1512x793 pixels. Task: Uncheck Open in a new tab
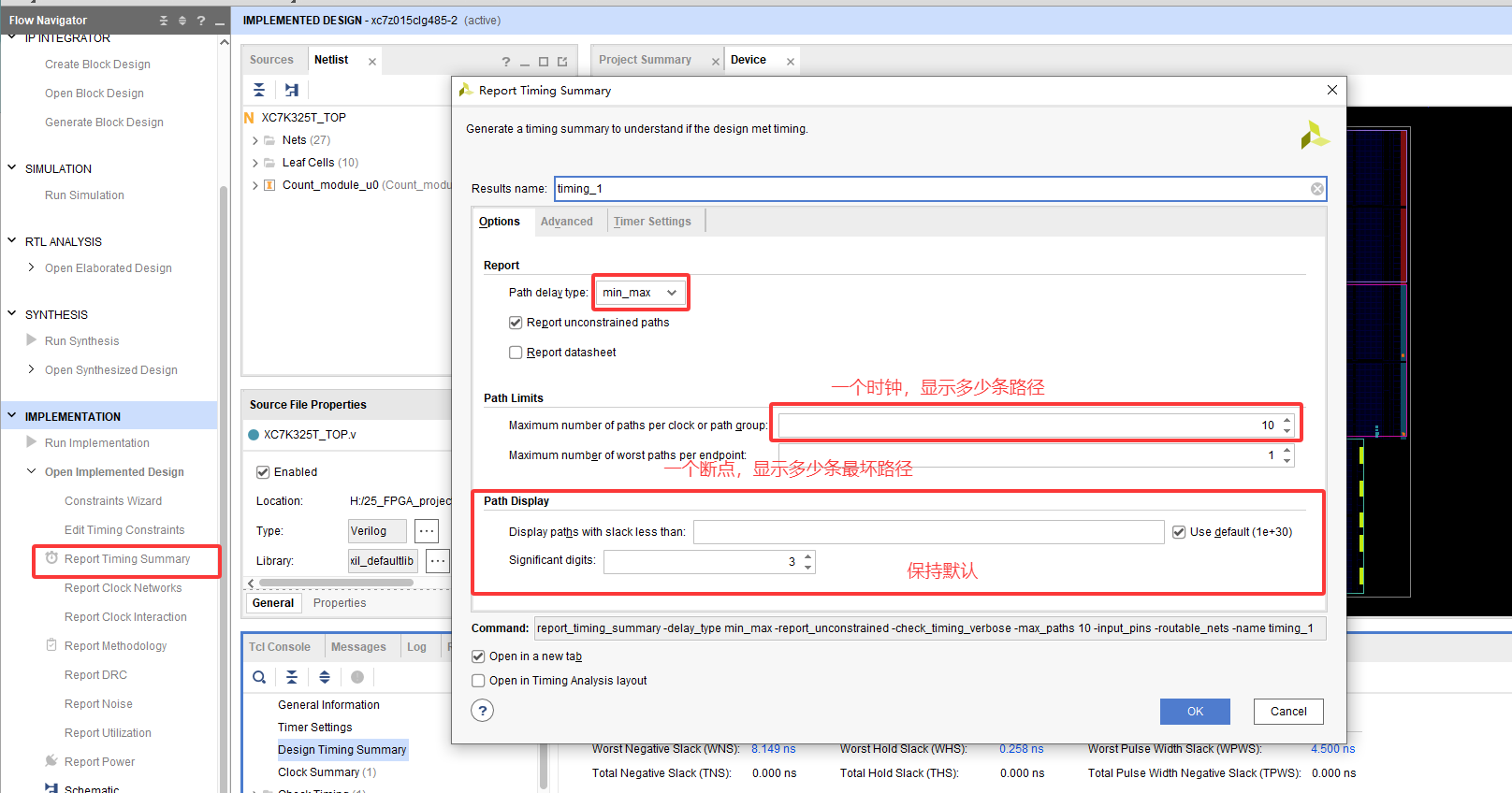[478, 656]
